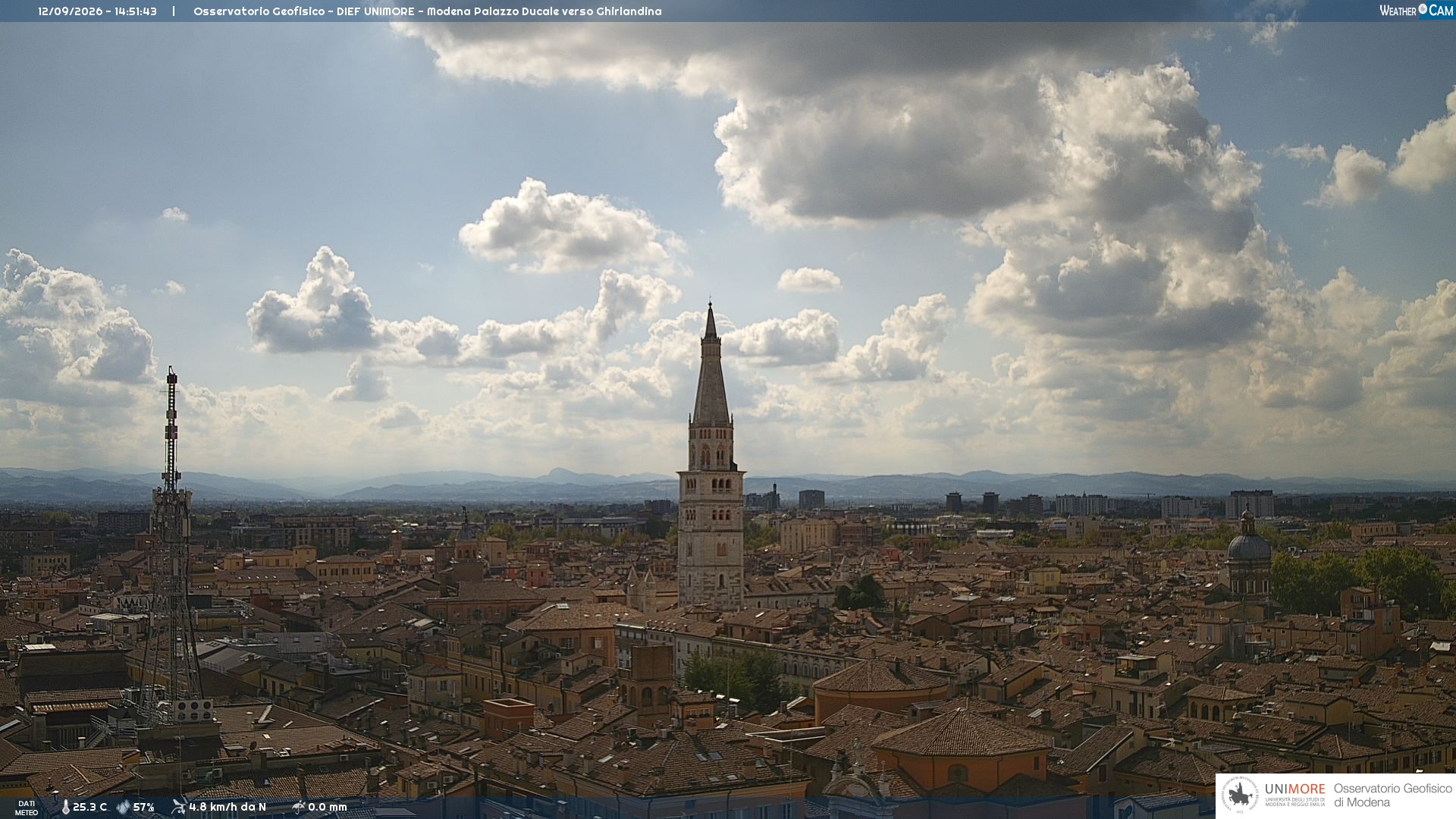
Task: Click the WeatherCAM logo
Action: tap(1416, 11)
